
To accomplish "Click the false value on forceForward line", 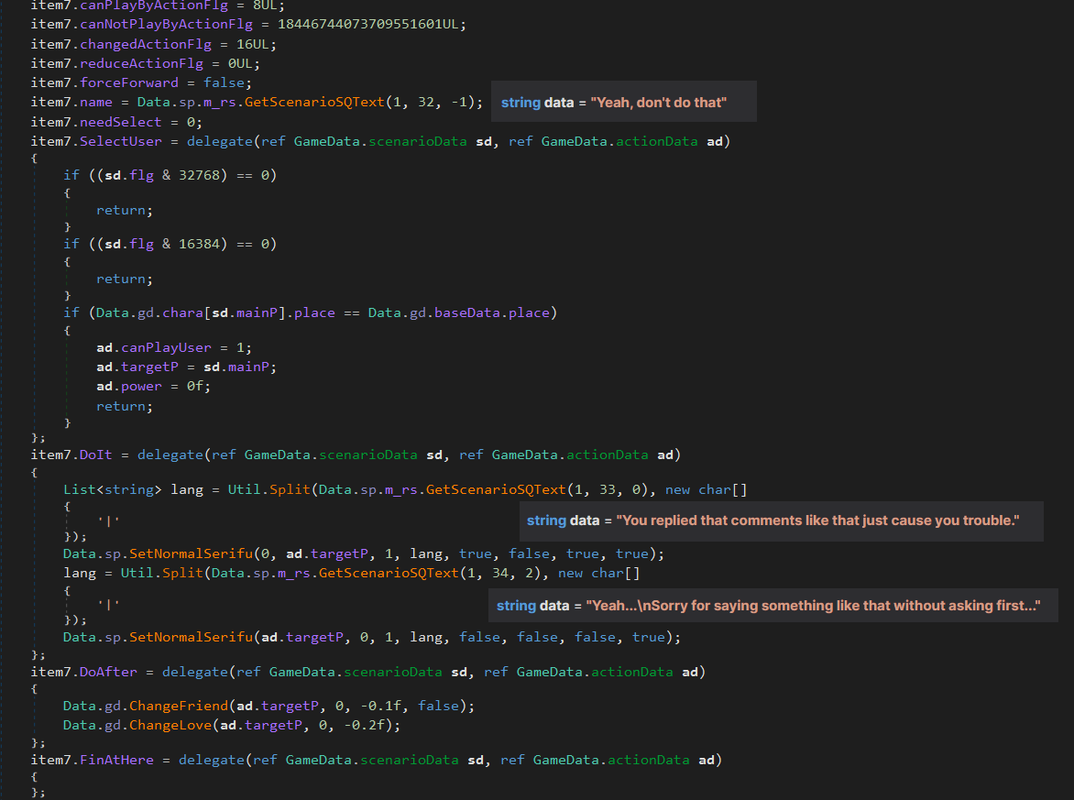I will 224,83.
